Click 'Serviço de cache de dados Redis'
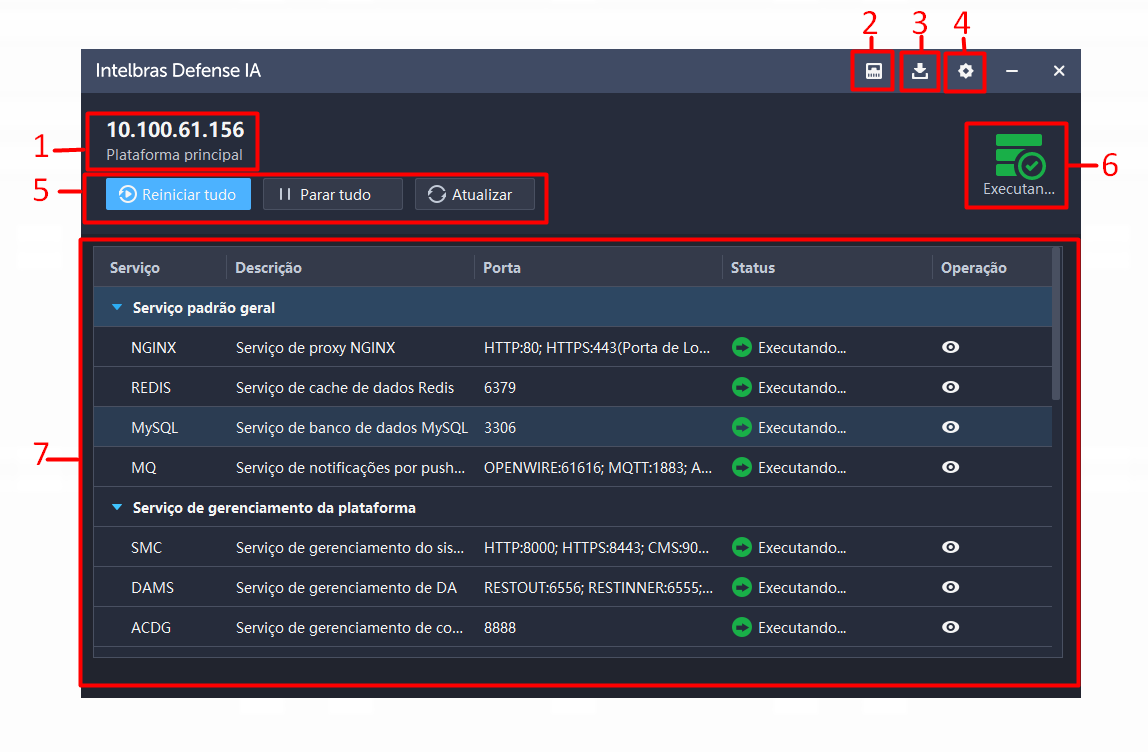 (345, 388)
